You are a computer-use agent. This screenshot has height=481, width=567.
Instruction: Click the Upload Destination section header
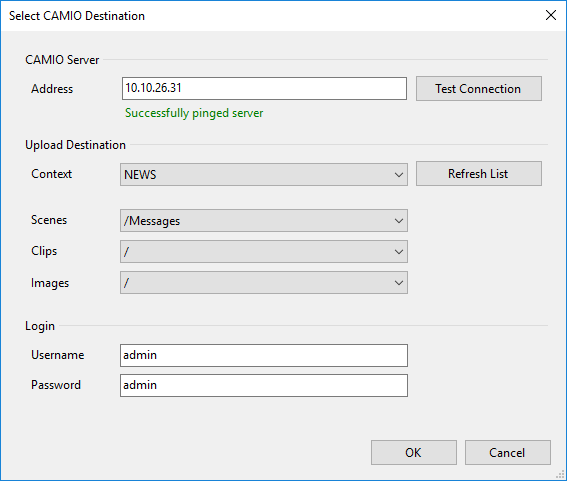click(76, 145)
